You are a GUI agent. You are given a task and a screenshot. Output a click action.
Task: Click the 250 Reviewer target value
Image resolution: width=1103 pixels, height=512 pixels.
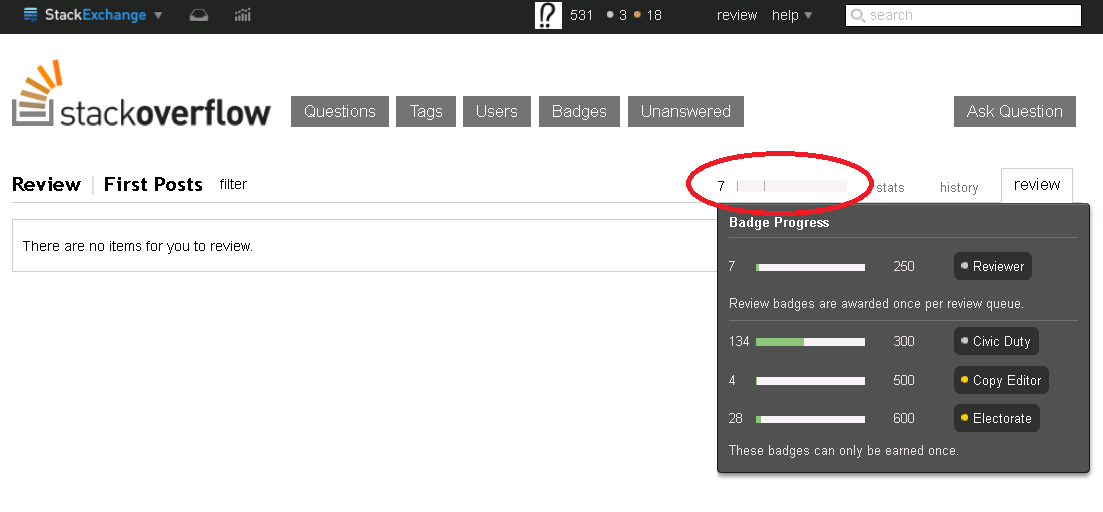[904, 267]
